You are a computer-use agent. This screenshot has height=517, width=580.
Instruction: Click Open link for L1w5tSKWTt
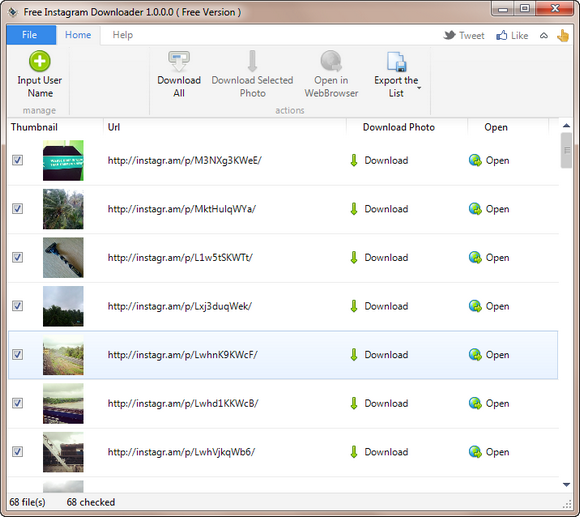pos(498,258)
